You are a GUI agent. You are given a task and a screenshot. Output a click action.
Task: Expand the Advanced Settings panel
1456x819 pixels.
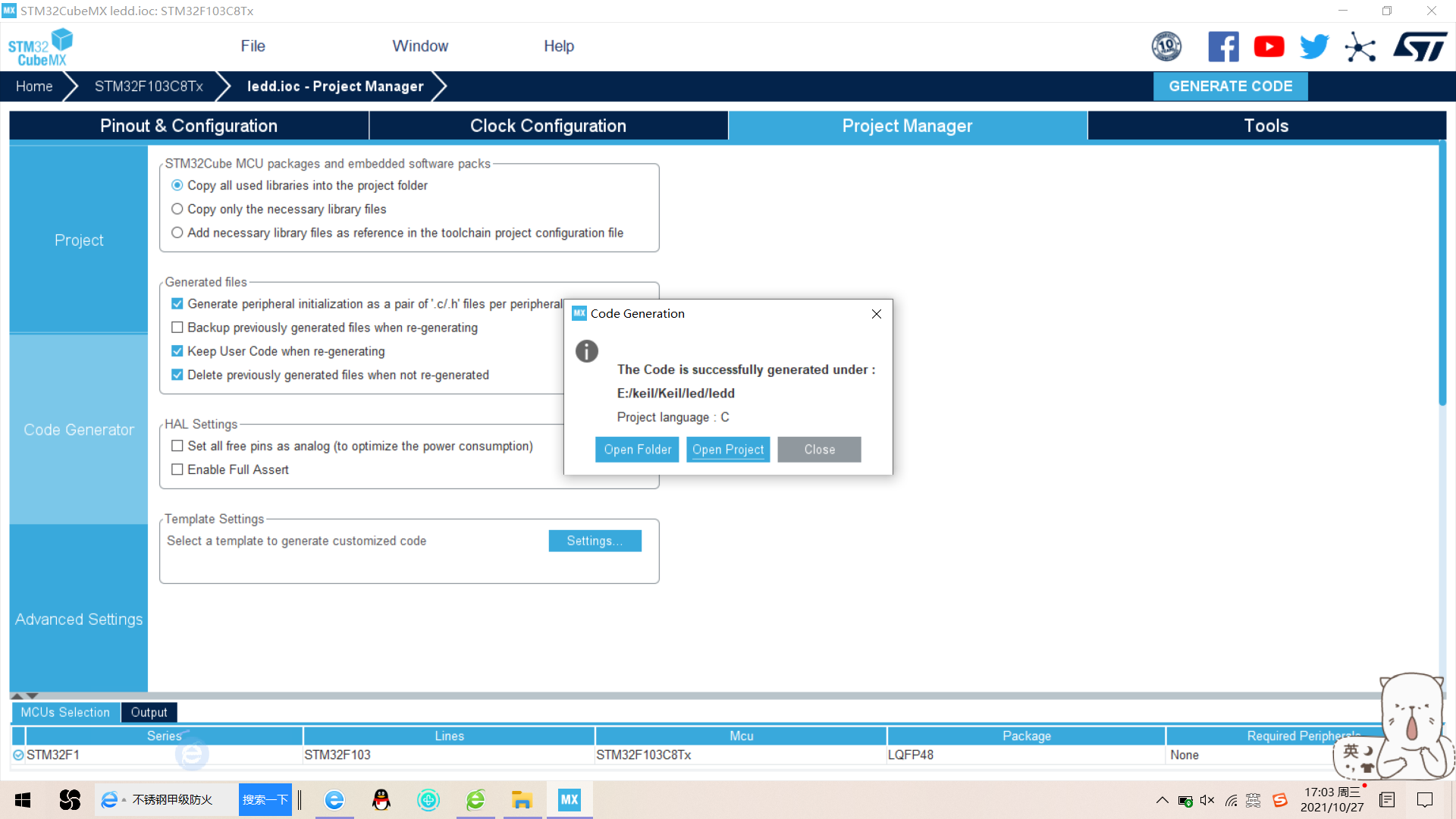[78, 619]
